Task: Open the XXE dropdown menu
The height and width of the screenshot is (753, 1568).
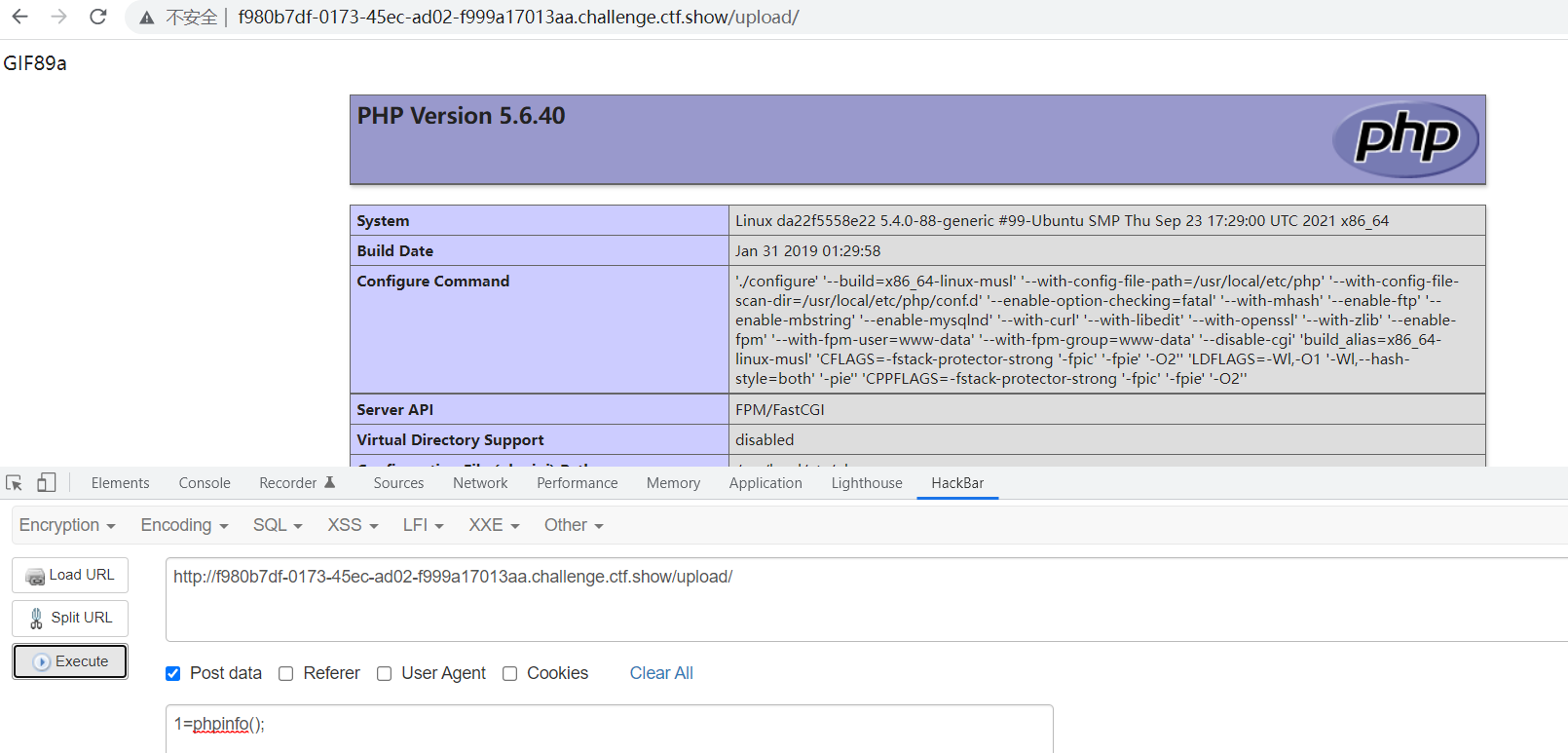Action: coord(494,525)
